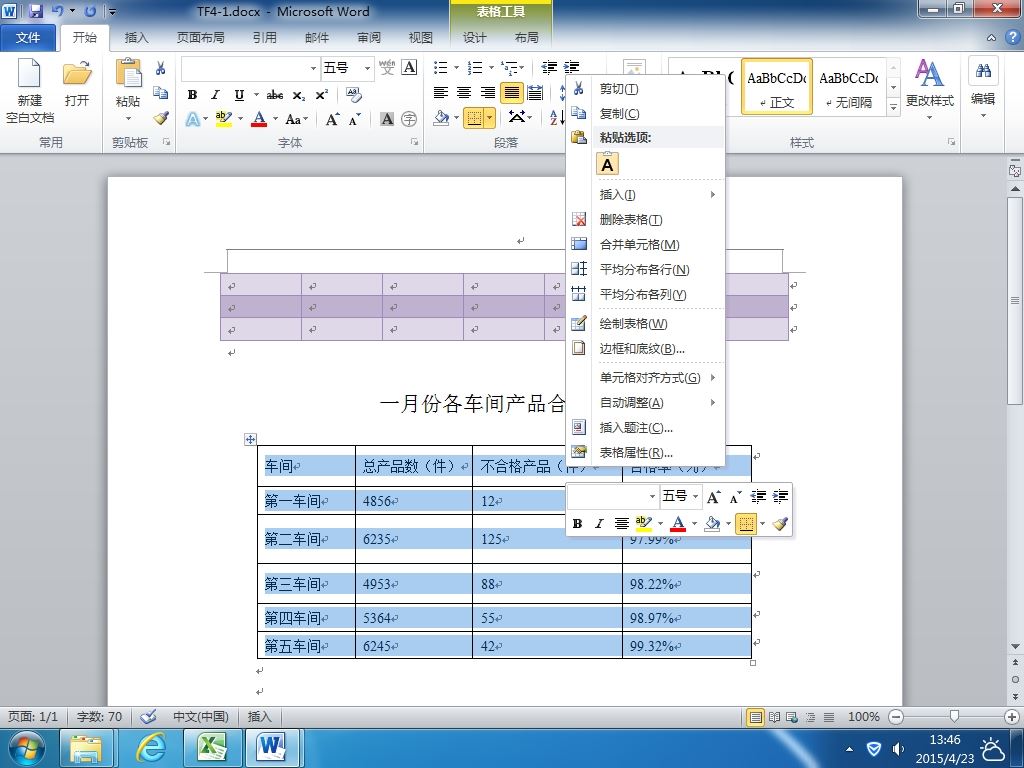Toggle right alignment in the paragraph group
This screenshot has width=1024, height=768.
click(488, 93)
